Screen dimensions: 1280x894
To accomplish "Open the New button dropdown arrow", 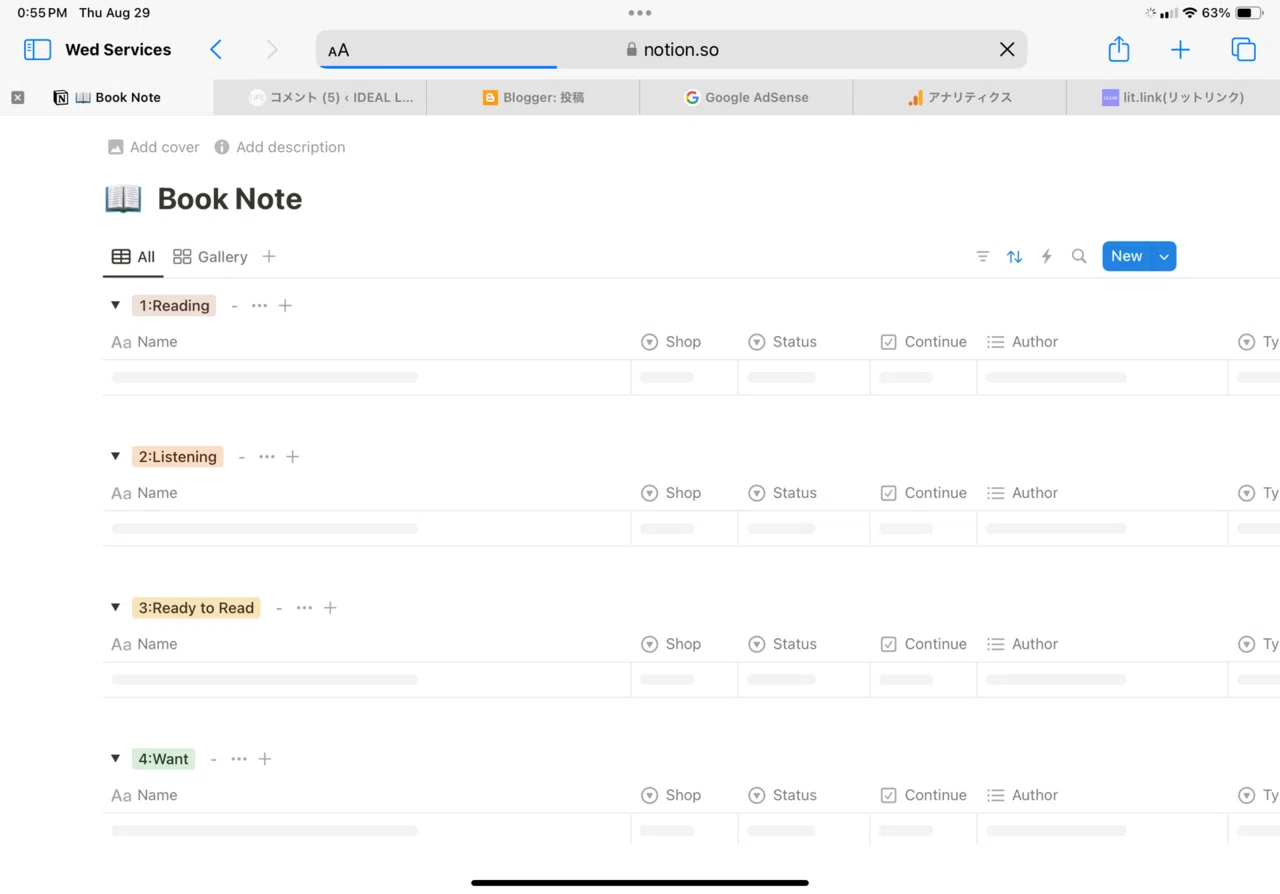I will (1164, 257).
